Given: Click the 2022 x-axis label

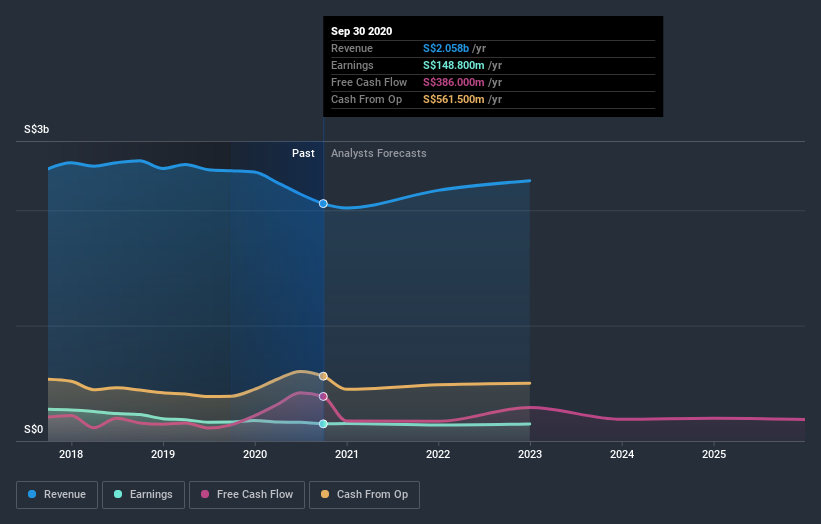Looking at the screenshot, I should [x=438, y=454].
